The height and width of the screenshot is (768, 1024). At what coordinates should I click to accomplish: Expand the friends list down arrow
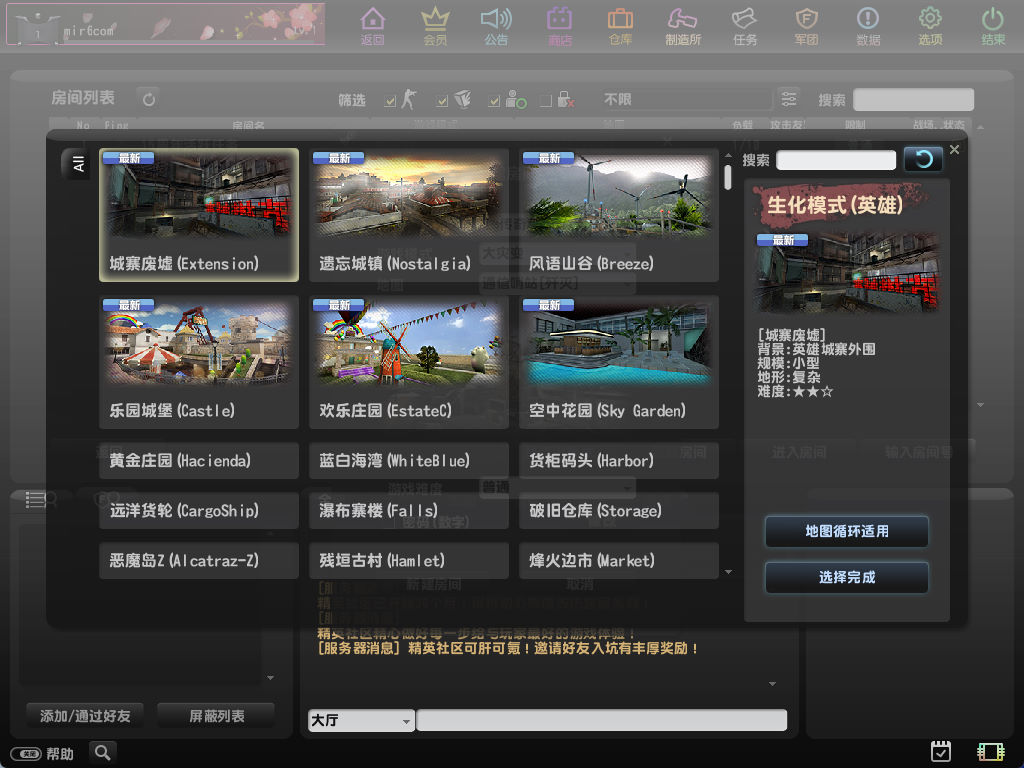[x=270, y=678]
